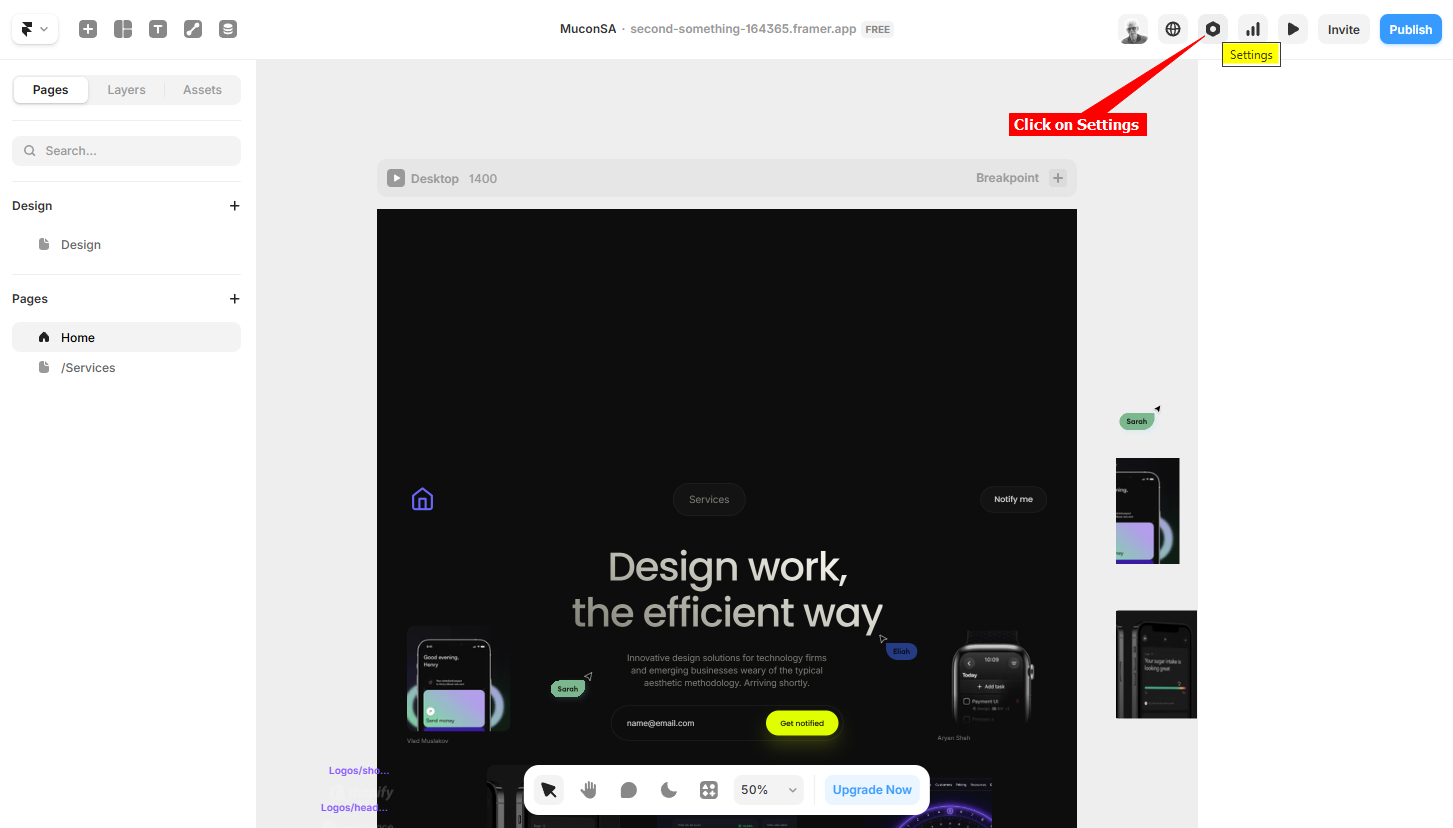Click the Insert plus tool
1453x828 pixels.
88,29
